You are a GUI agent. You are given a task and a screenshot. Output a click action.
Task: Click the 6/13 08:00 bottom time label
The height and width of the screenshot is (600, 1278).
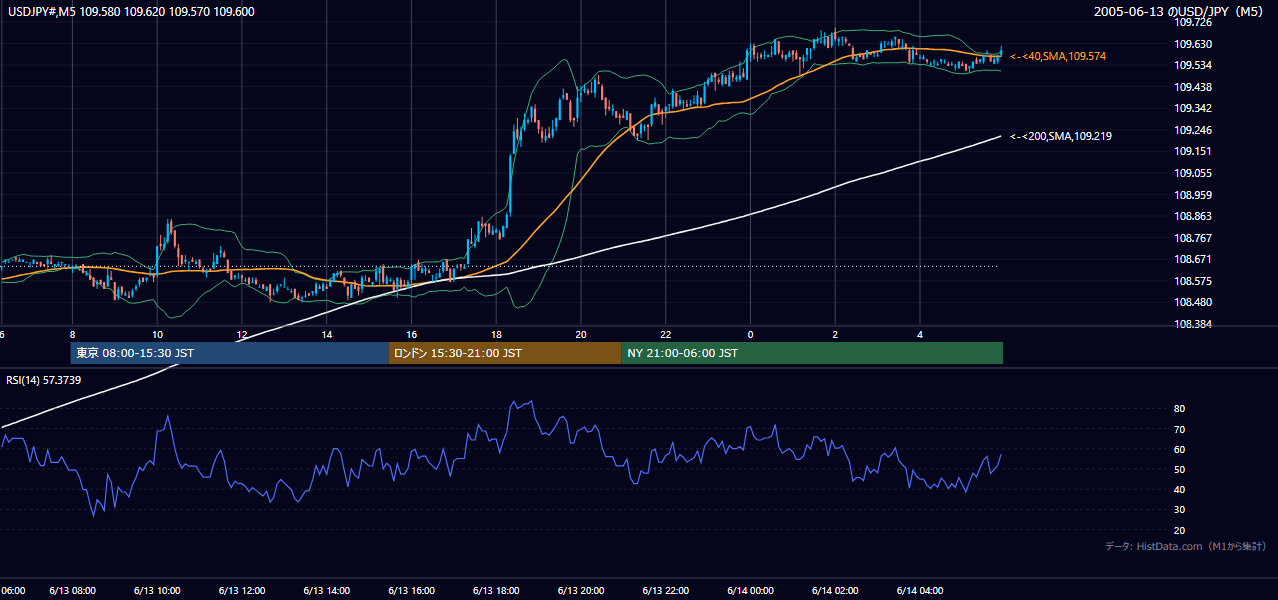[72, 591]
